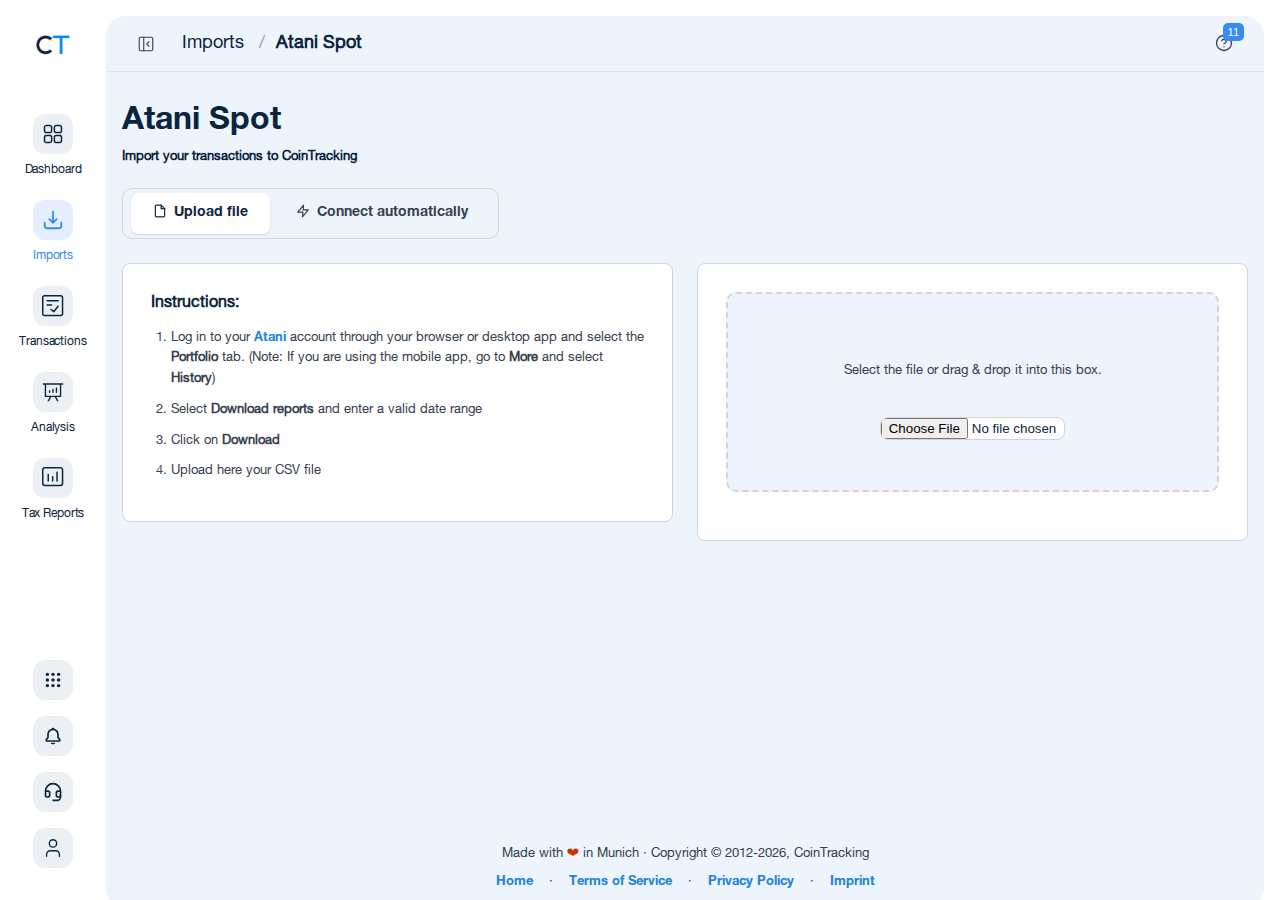Screen dimensions: 1280x900
Task: Open the Imports sidebar icon
Action: [x=53, y=220]
